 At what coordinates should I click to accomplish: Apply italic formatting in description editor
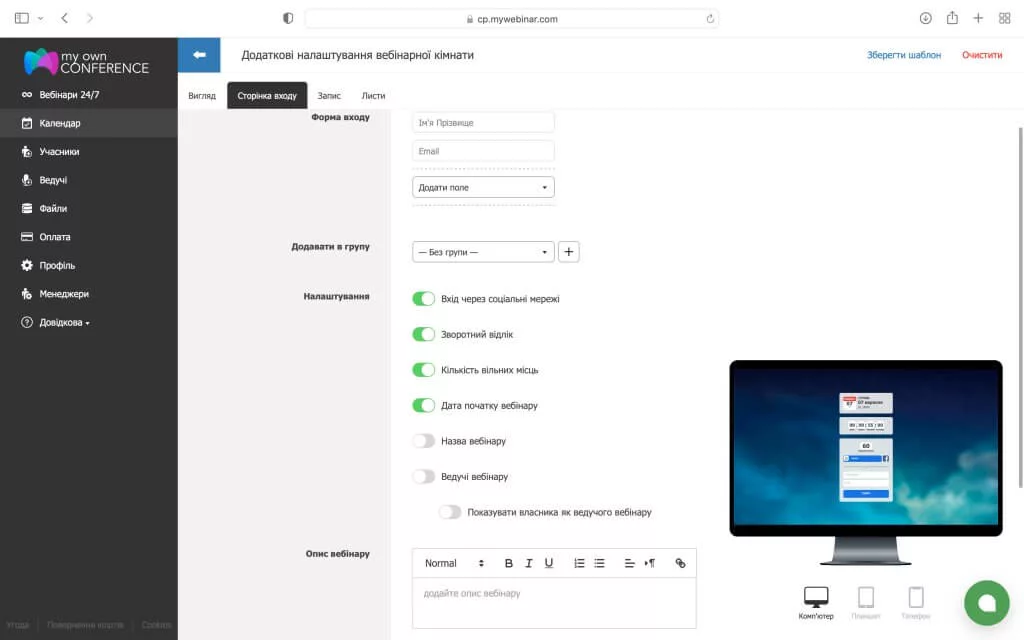(x=529, y=563)
